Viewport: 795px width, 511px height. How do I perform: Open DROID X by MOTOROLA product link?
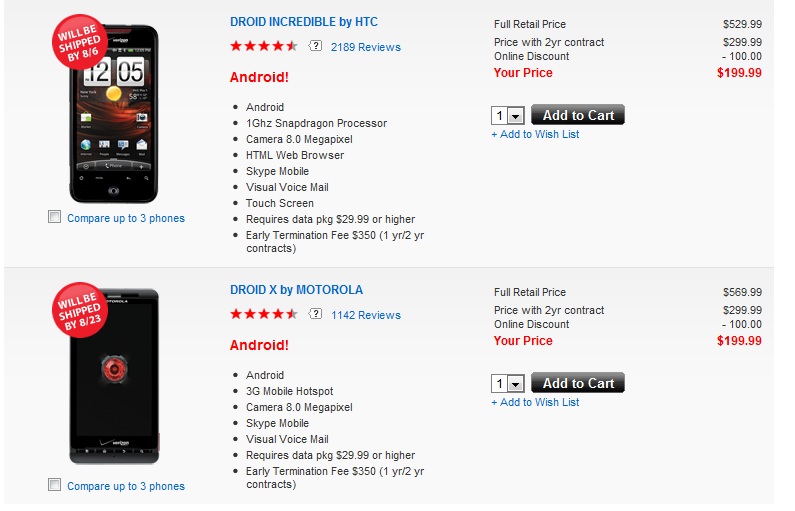(x=296, y=290)
